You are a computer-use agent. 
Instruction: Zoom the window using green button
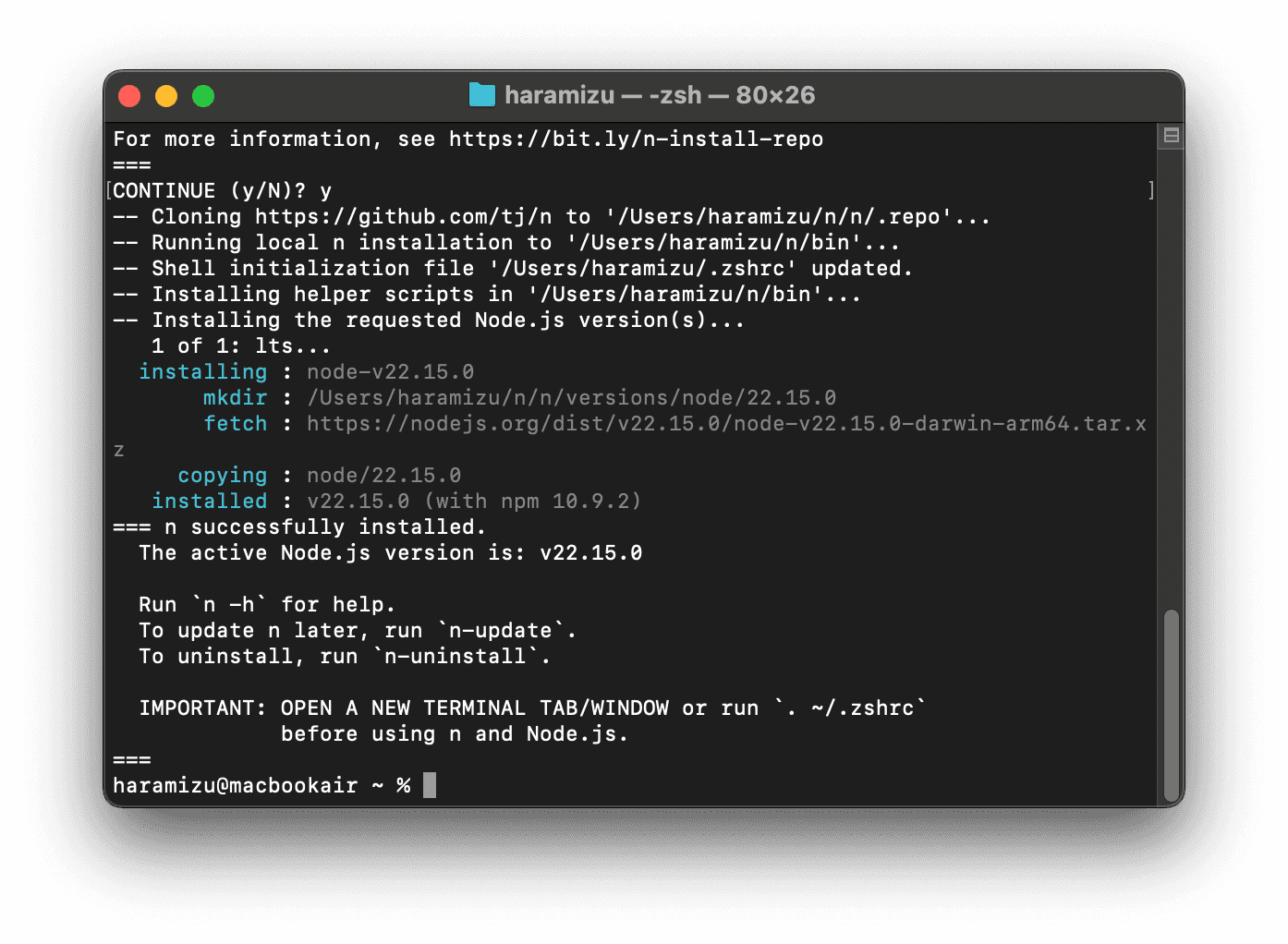203,96
